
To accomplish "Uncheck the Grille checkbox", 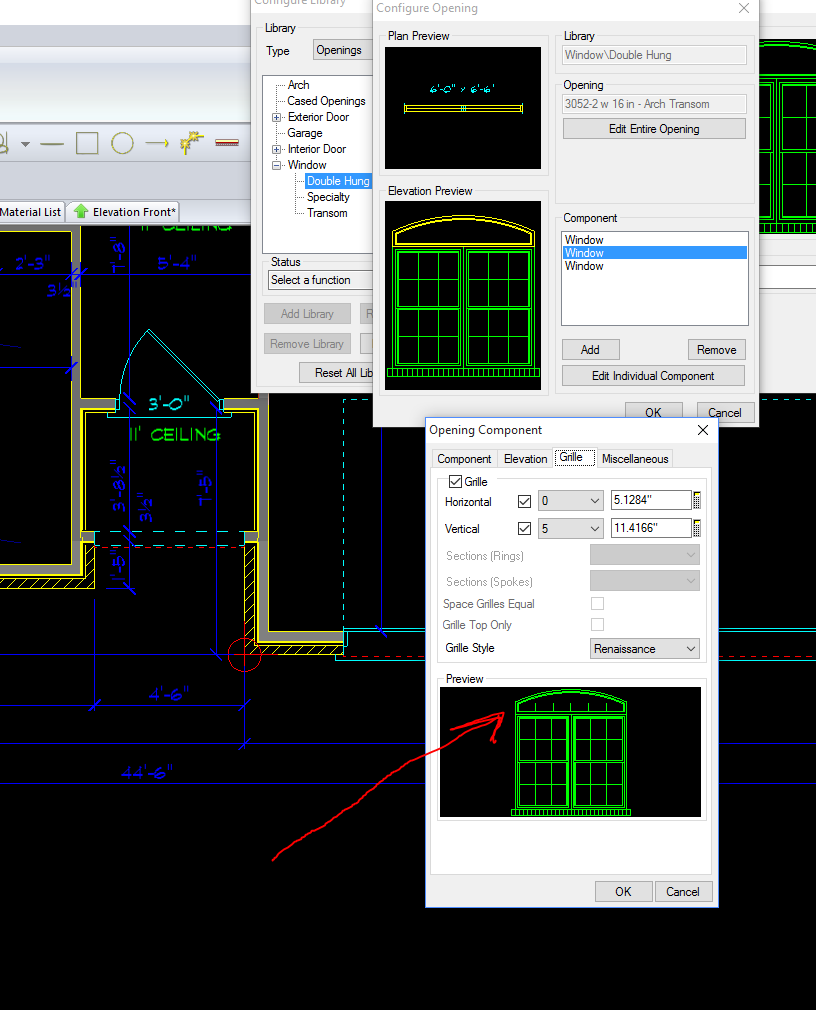I will click(x=456, y=481).
